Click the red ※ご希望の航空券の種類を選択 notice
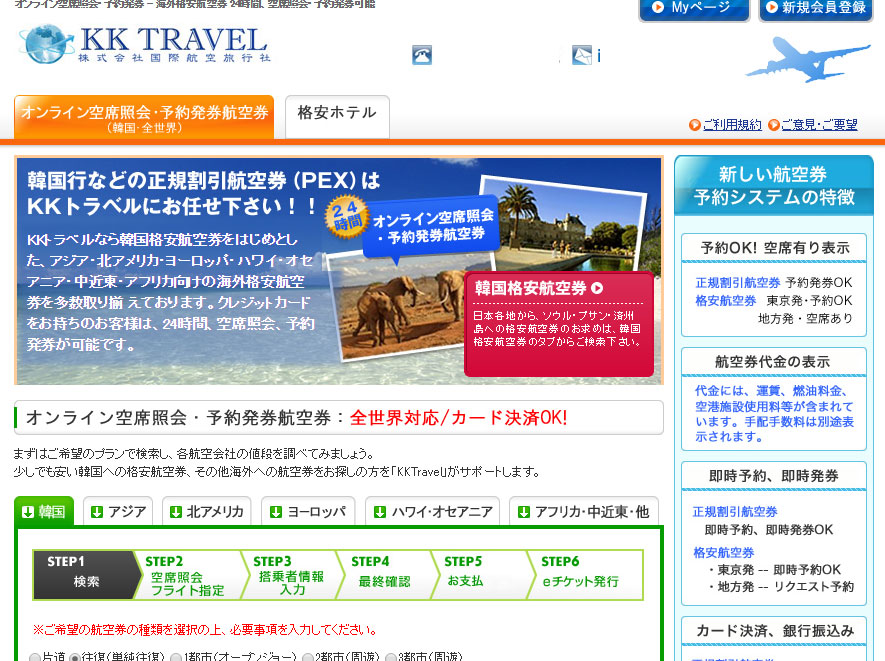This screenshot has width=885, height=661. 205,629
